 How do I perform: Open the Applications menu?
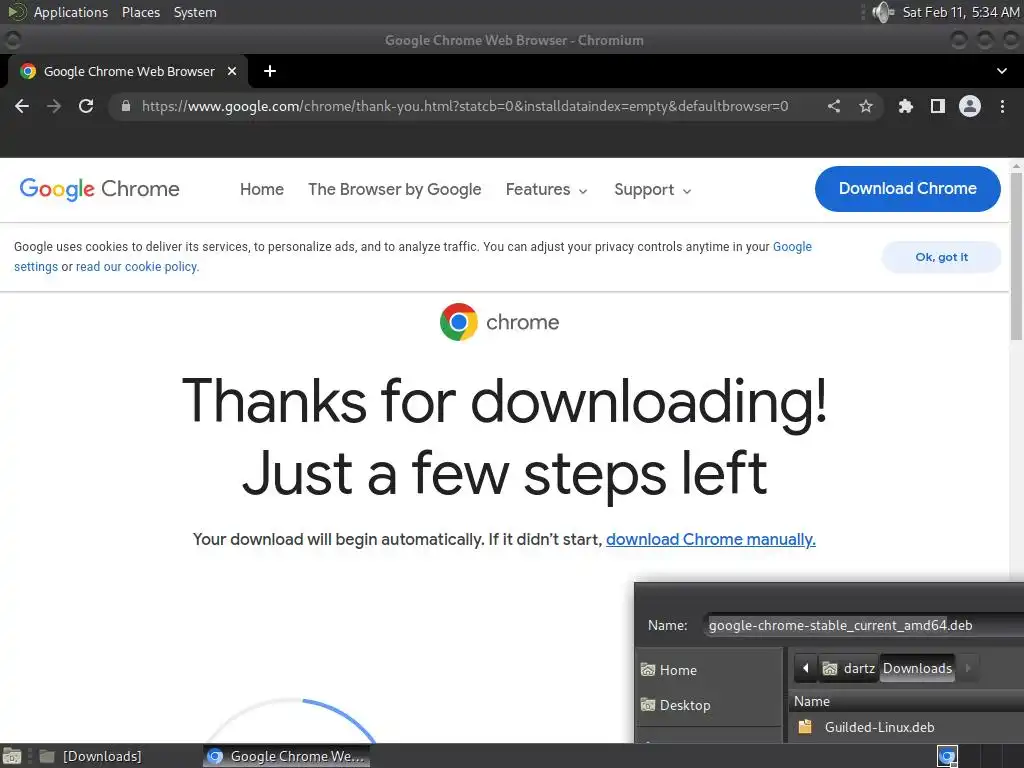coord(71,12)
